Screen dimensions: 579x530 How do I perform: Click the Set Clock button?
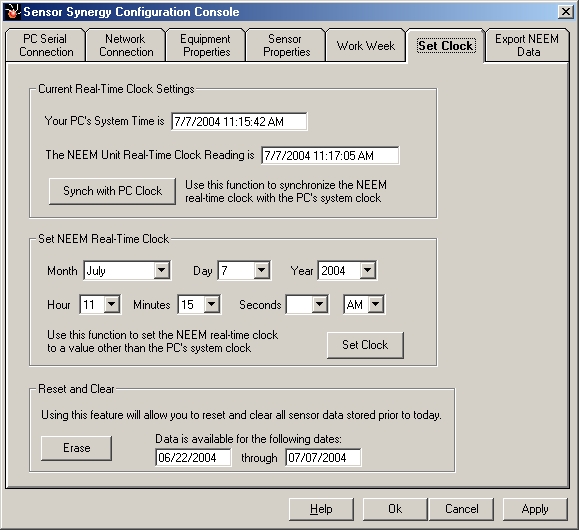365,345
